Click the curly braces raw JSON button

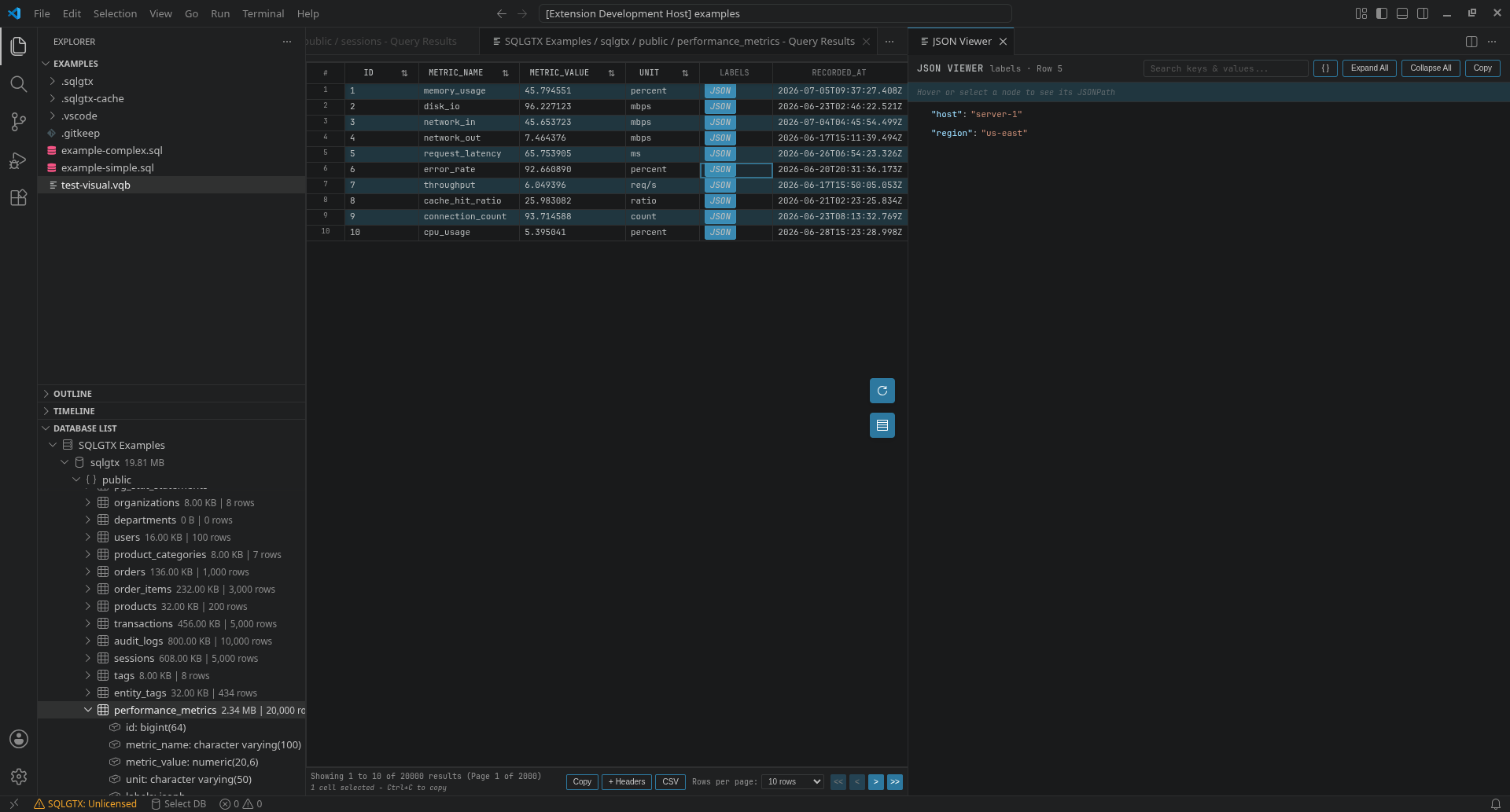tap(1325, 68)
